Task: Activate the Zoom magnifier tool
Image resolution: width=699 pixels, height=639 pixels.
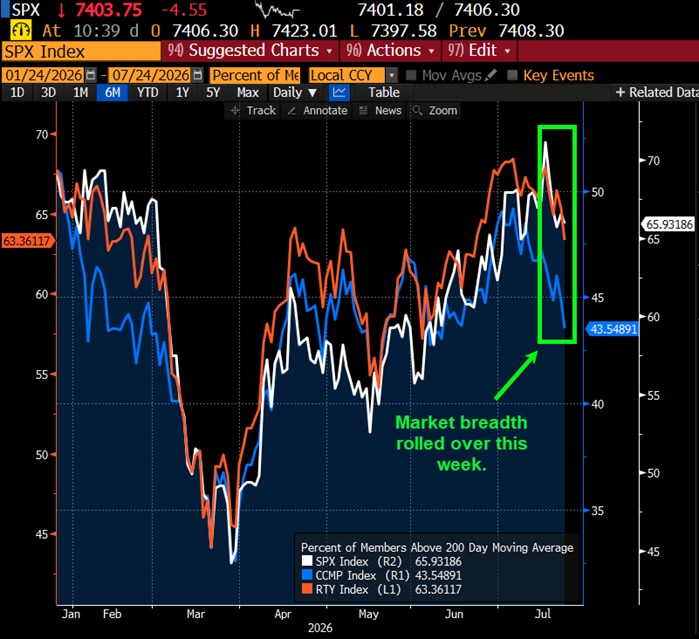Action: pyautogui.click(x=435, y=111)
